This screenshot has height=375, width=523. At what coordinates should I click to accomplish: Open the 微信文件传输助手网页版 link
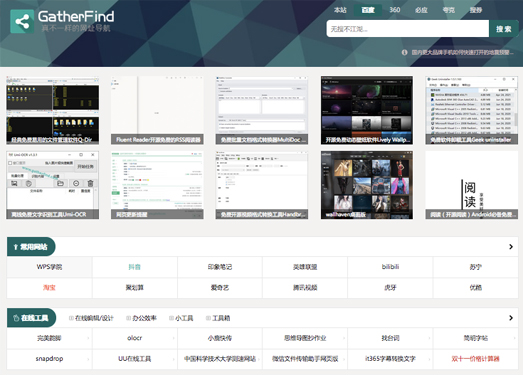[305, 359]
